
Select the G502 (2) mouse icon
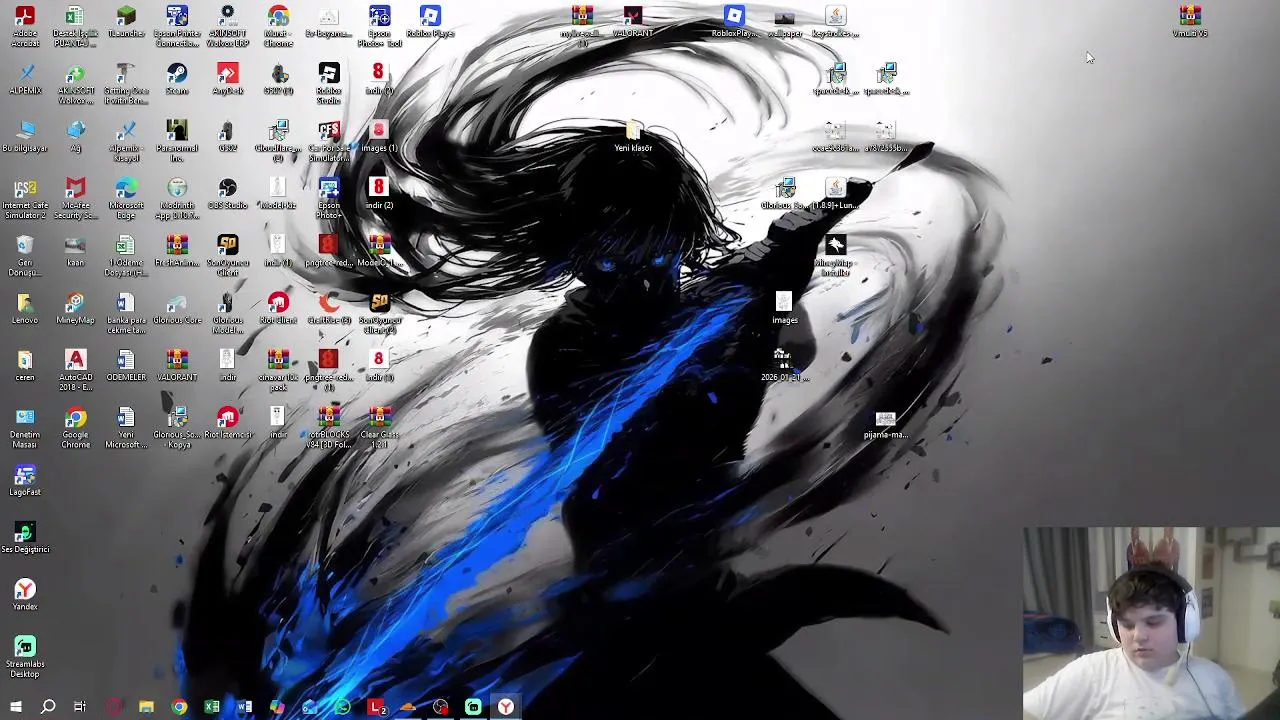click(x=278, y=80)
